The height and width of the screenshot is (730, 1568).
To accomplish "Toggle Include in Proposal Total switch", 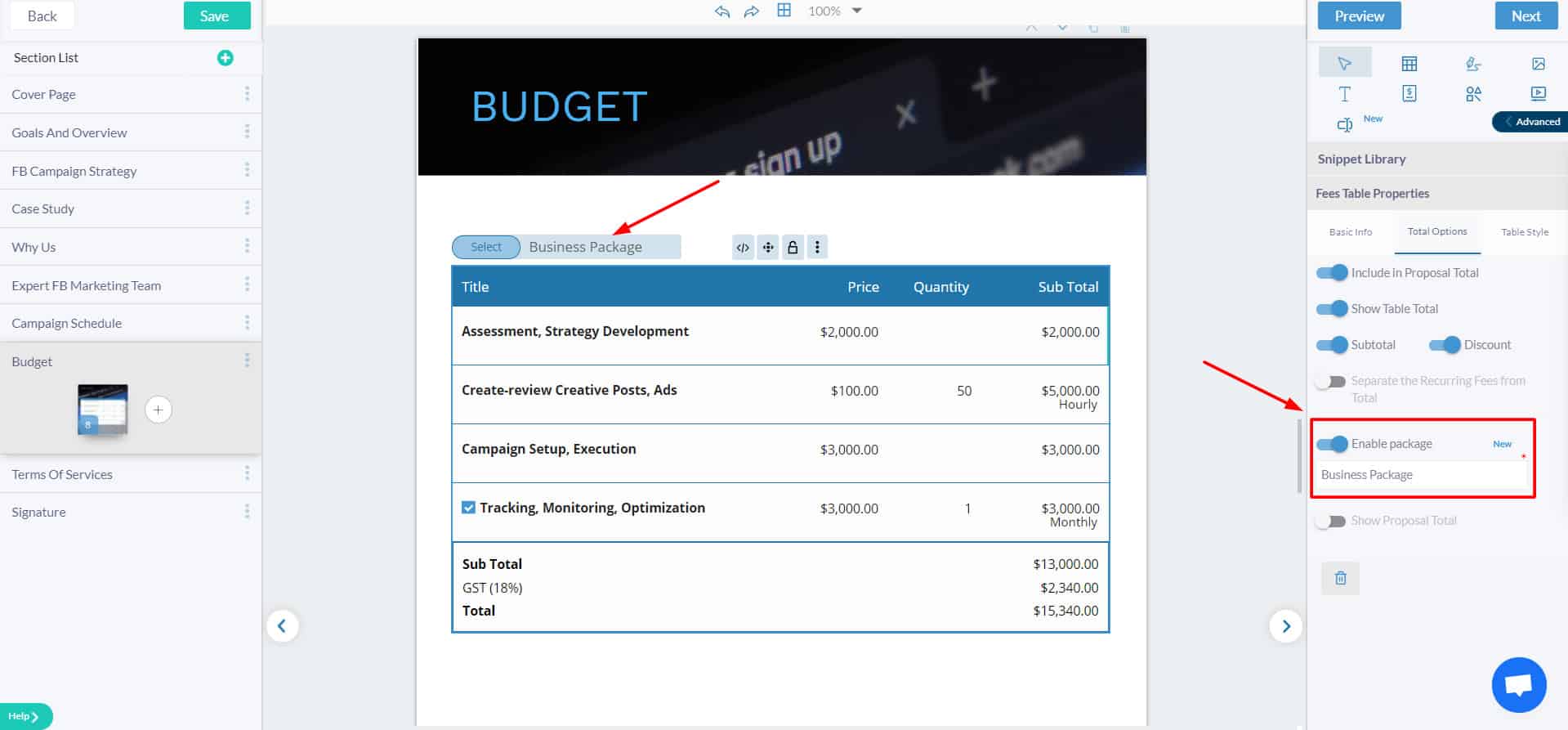I will (x=1332, y=273).
